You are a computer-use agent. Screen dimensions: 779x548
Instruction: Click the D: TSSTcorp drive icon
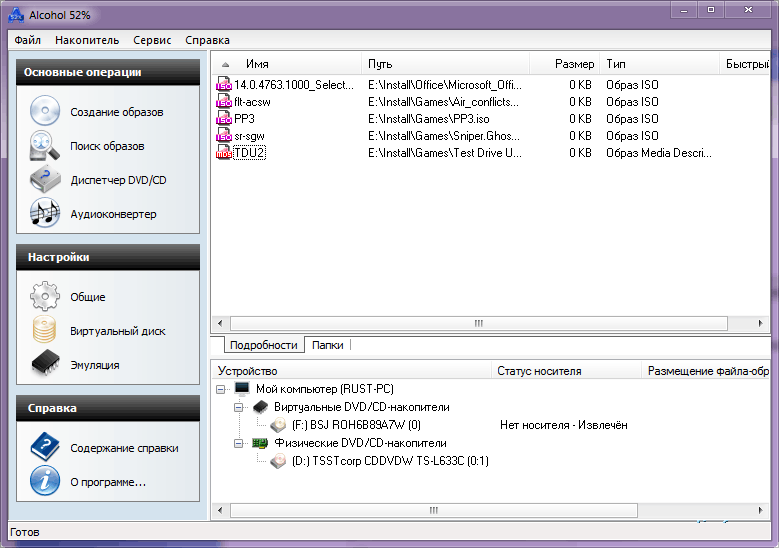pyautogui.click(x=278, y=461)
